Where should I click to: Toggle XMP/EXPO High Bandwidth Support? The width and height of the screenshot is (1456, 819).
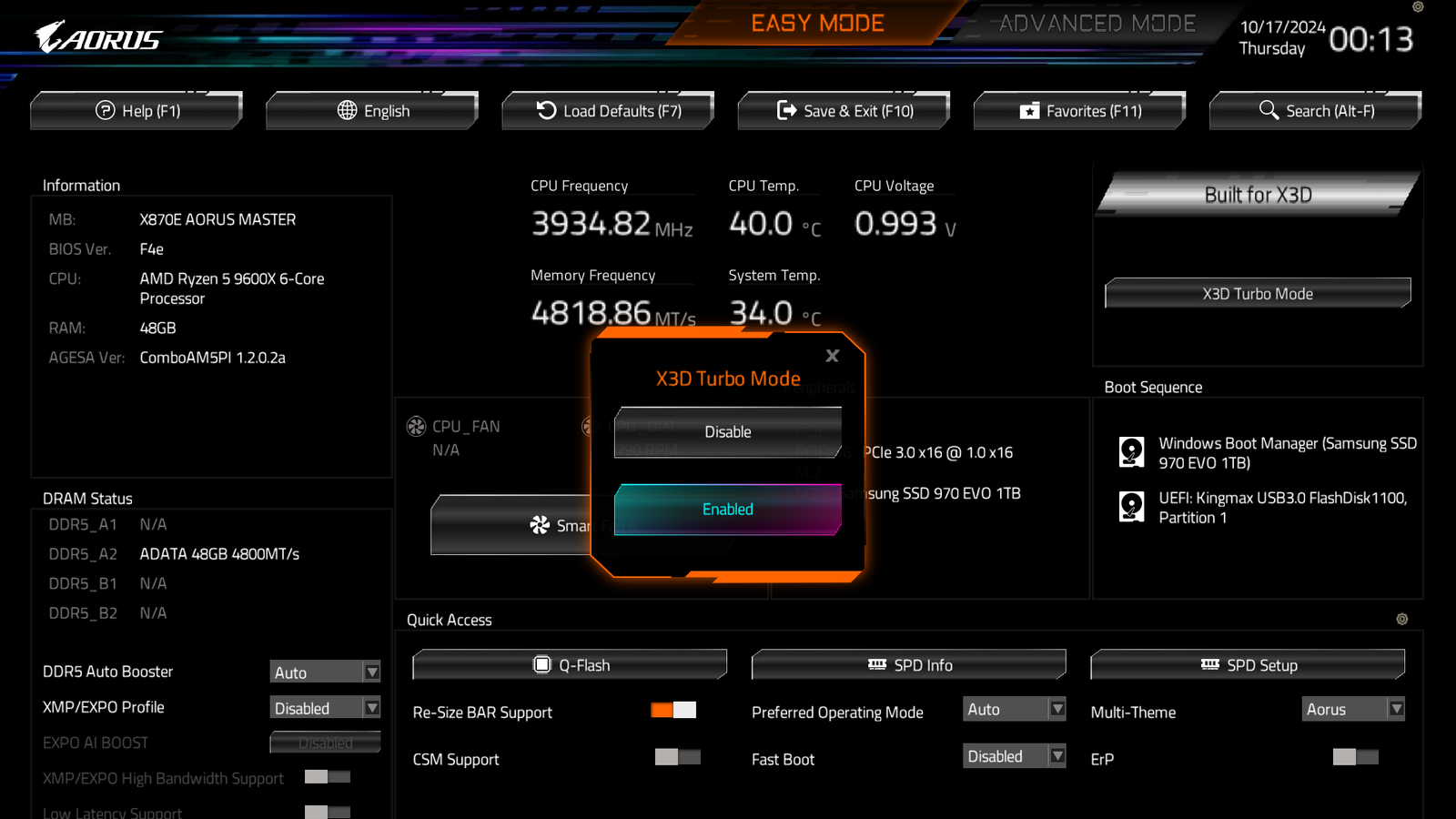click(328, 777)
